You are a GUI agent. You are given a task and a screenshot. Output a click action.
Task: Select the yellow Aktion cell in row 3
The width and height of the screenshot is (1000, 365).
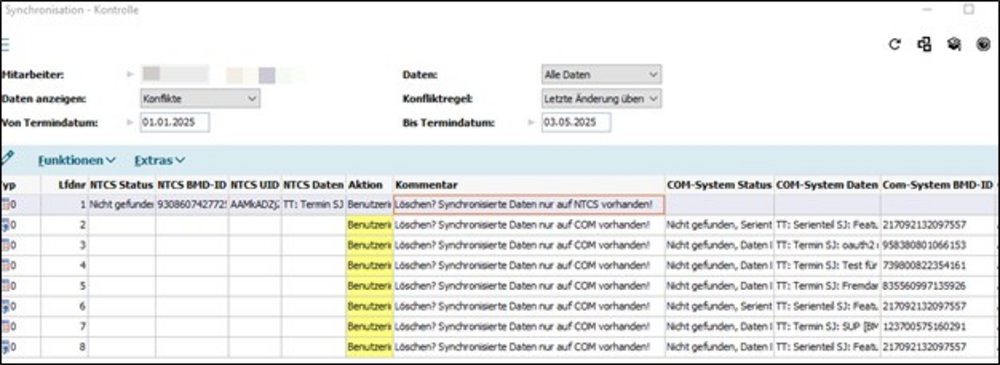(369, 245)
